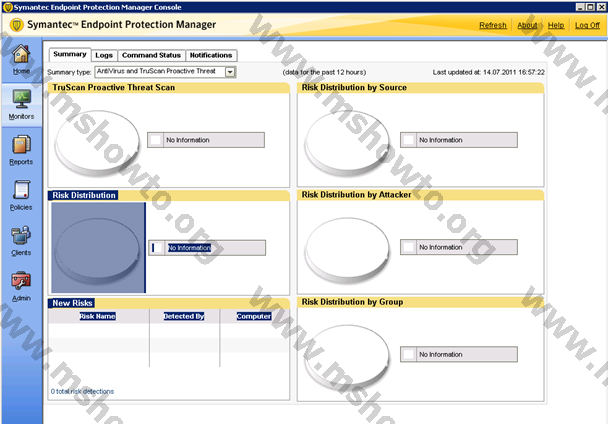
Task: Open the Summary type dropdown arrow
Action: (230, 72)
